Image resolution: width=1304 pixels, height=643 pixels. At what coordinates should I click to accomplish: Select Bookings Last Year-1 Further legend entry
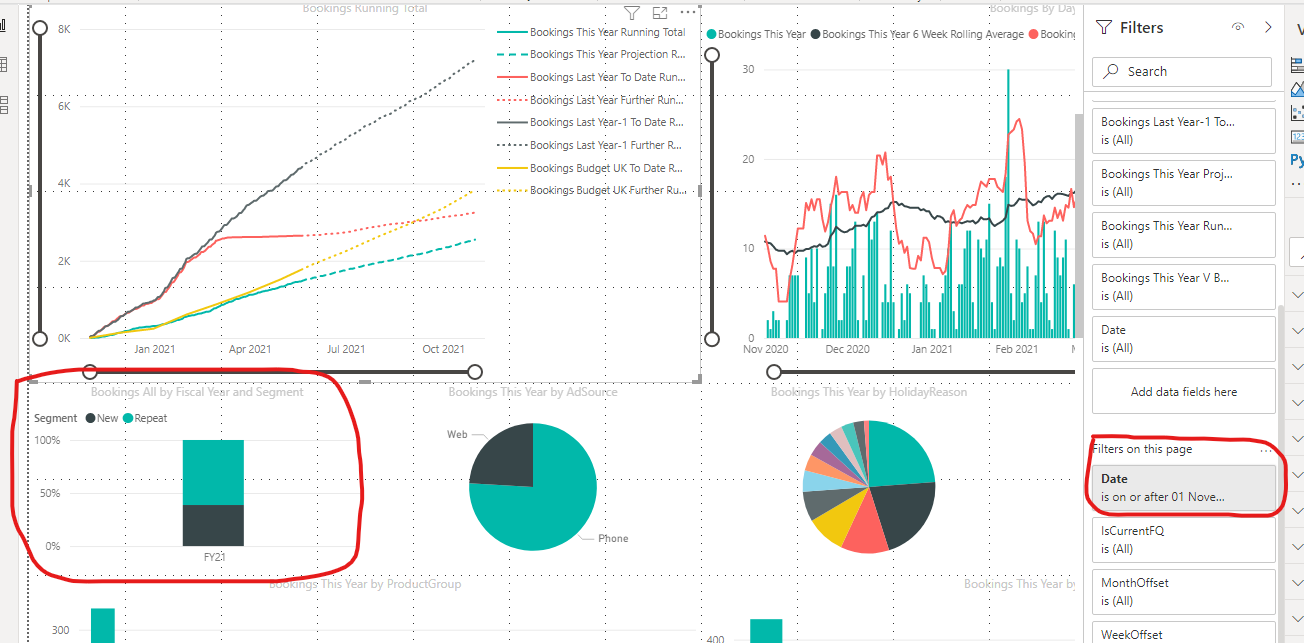tap(591, 145)
